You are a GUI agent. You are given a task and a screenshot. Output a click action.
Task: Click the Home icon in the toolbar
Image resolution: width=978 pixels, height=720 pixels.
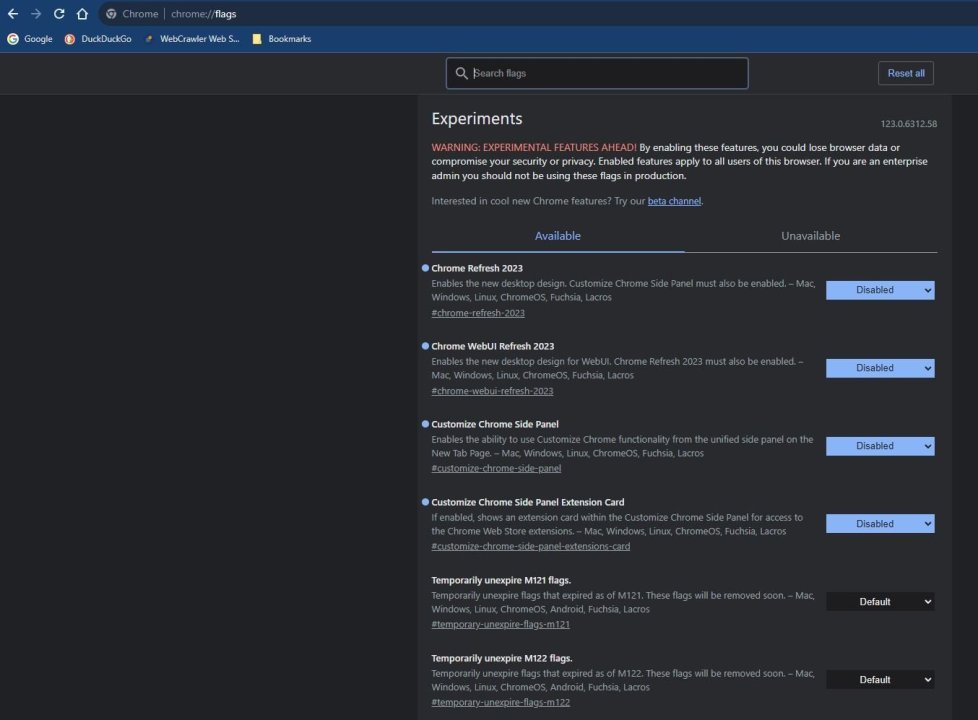(82, 14)
